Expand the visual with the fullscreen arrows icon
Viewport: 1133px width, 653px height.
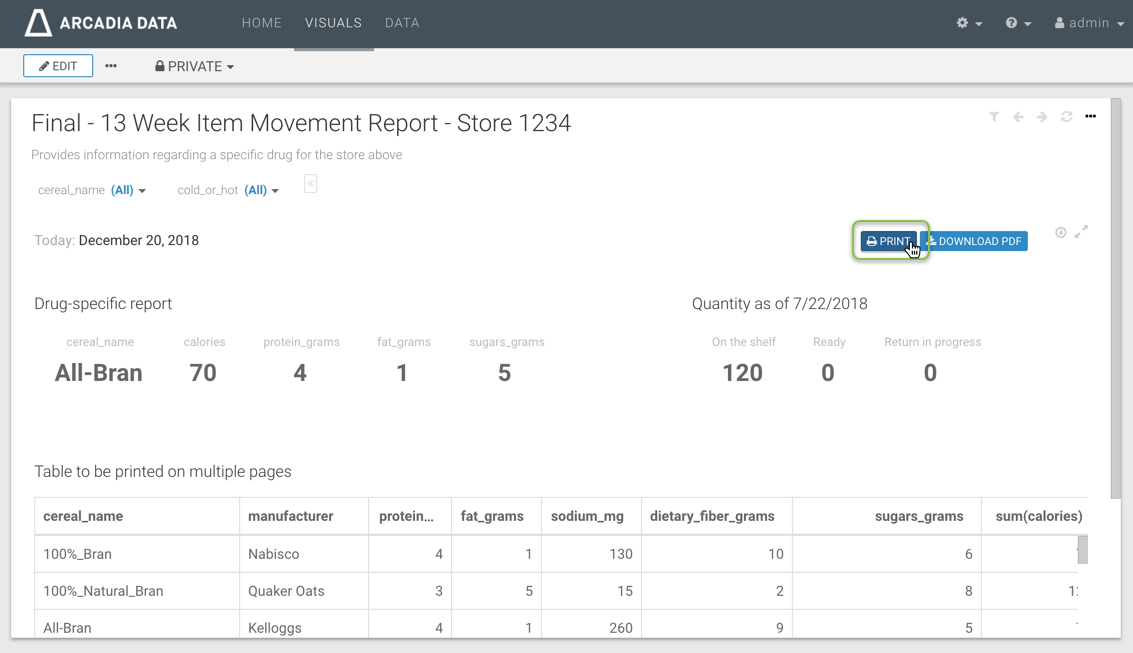click(x=1081, y=232)
